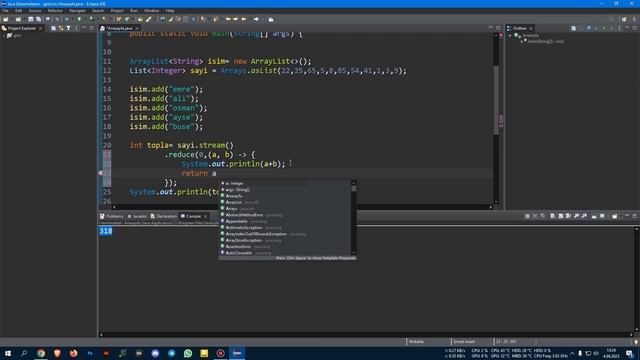Image resolution: width=640 pixels, height=360 pixels.
Task: Select the 'ArithmeticException' completion proposal
Action: point(285,228)
